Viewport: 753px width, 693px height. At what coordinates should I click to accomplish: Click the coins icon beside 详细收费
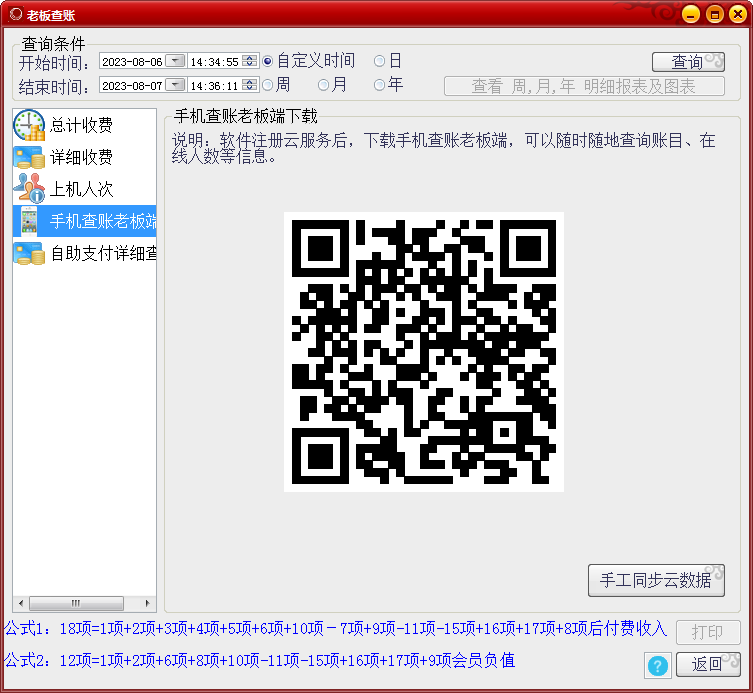click(29, 158)
